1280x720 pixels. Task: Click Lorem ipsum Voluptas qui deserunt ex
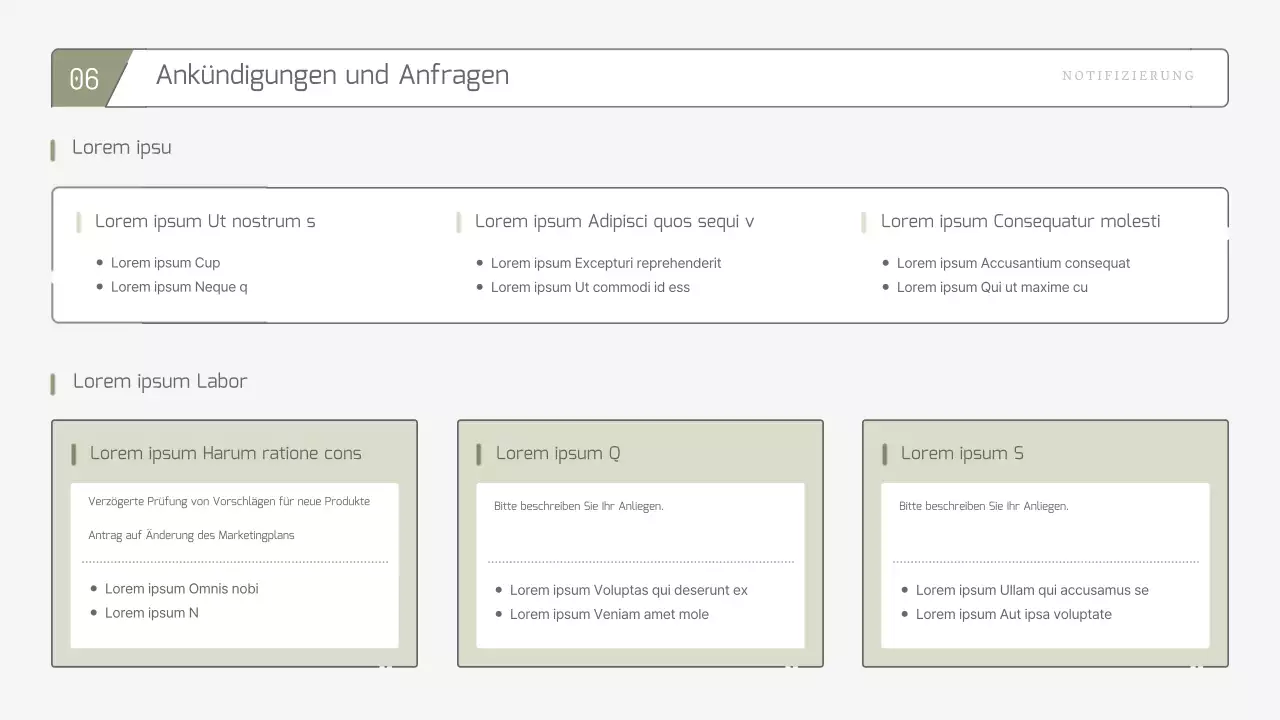[x=628, y=590]
